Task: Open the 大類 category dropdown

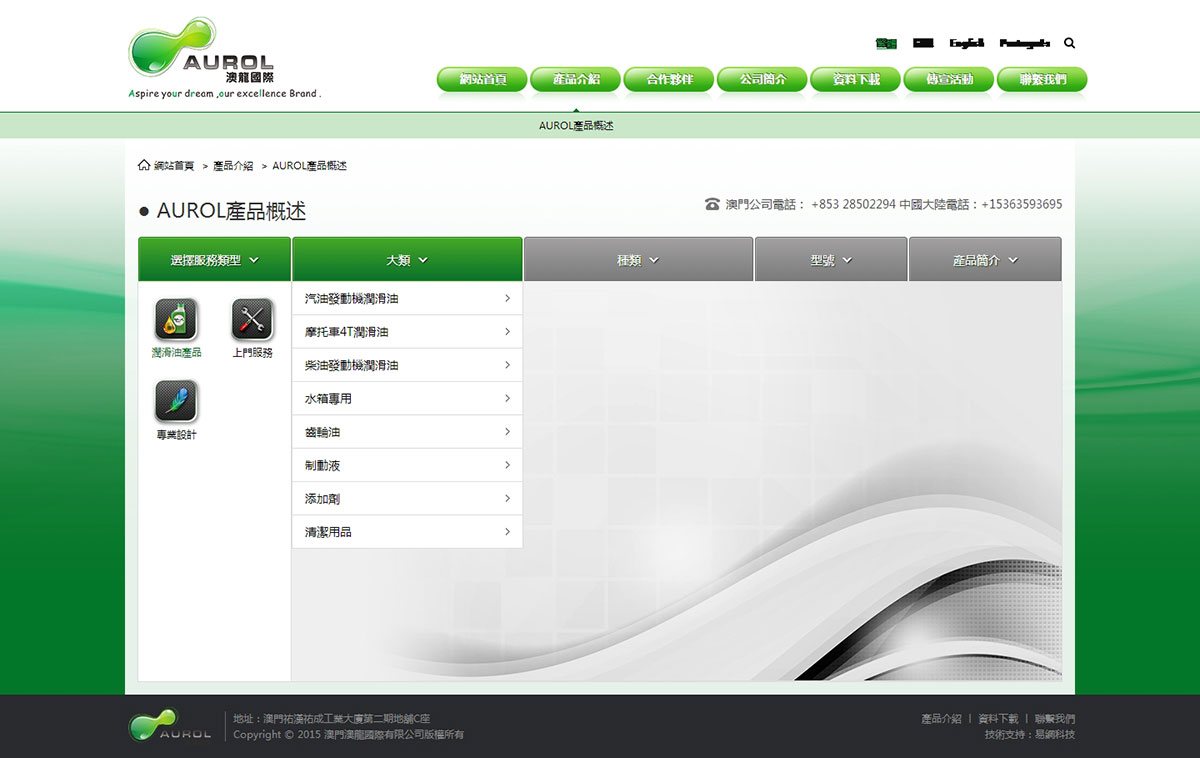Action: pos(406,258)
